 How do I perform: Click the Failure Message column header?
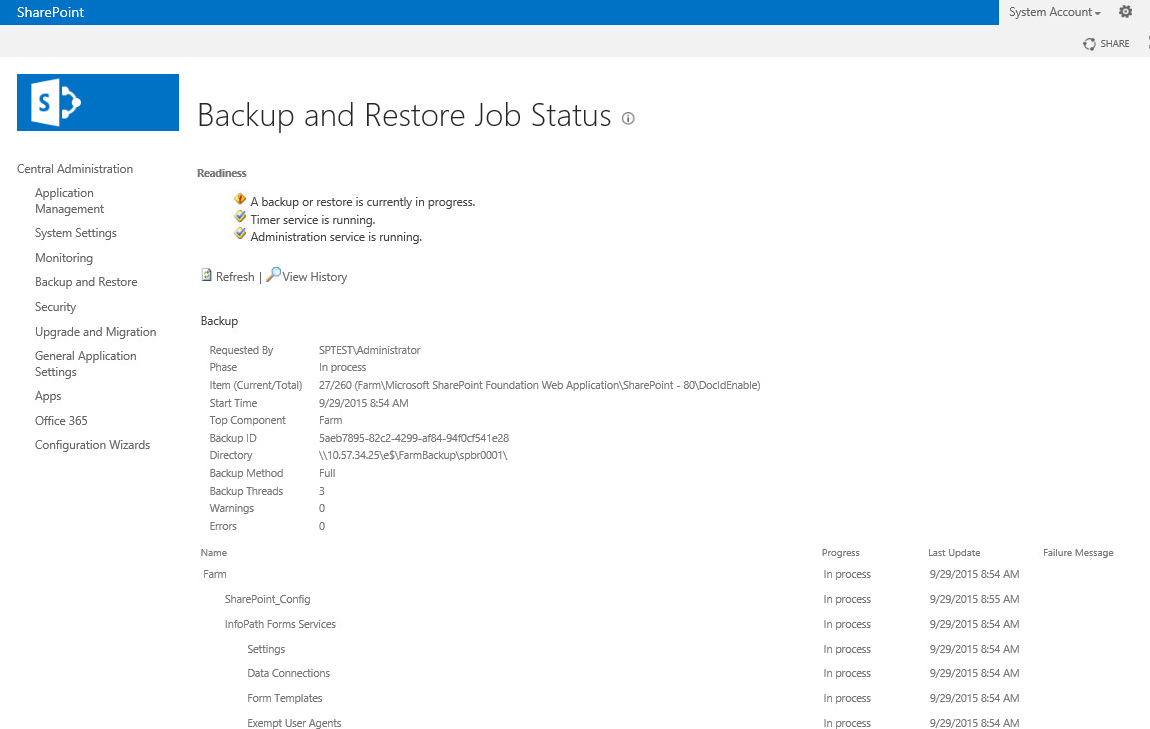pyautogui.click(x=1078, y=552)
